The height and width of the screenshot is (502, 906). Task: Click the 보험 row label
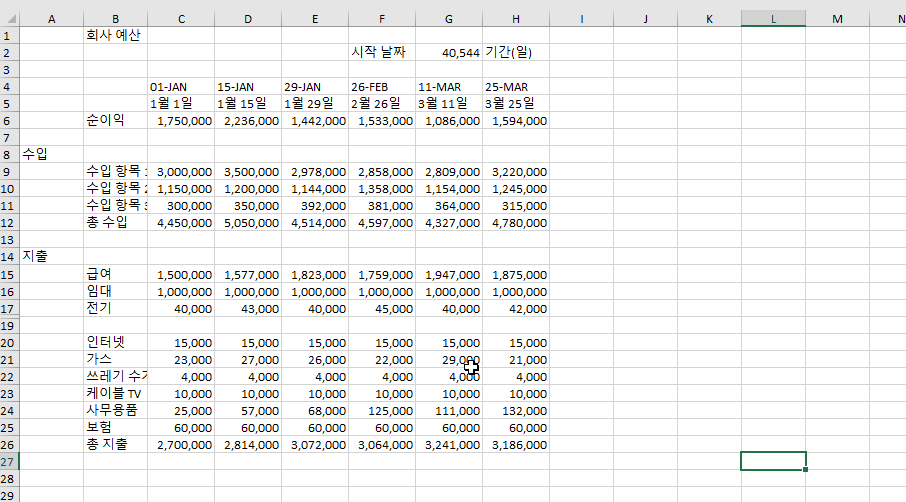115,427
